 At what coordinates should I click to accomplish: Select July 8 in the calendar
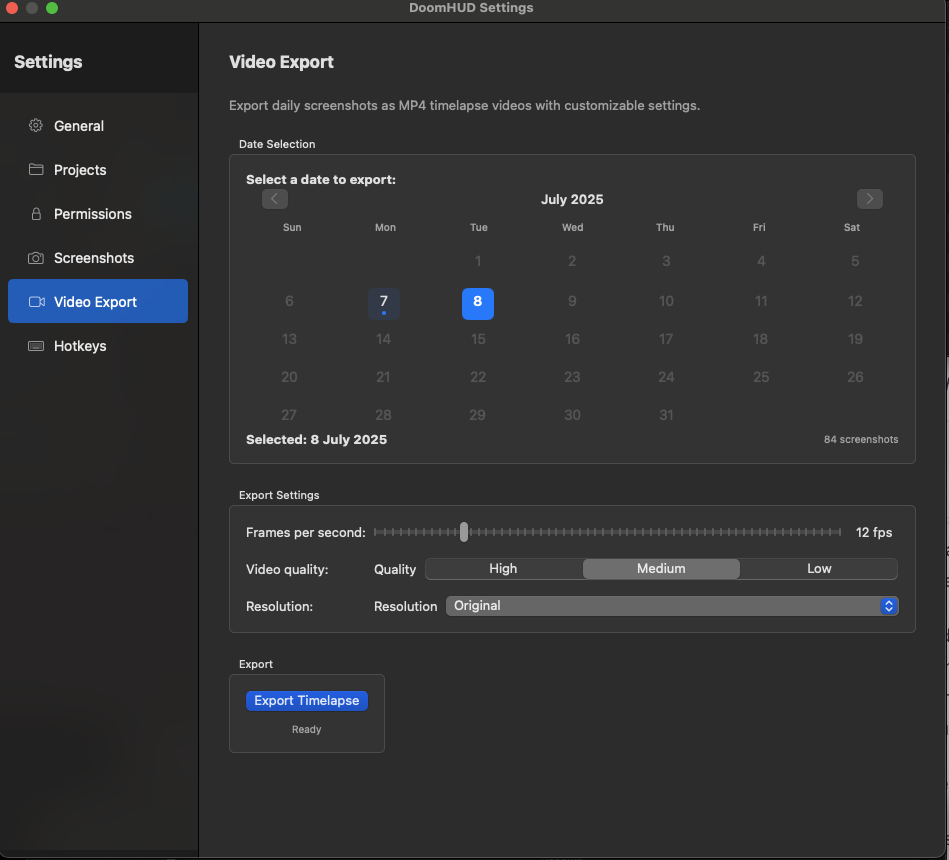pyautogui.click(x=478, y=303)
